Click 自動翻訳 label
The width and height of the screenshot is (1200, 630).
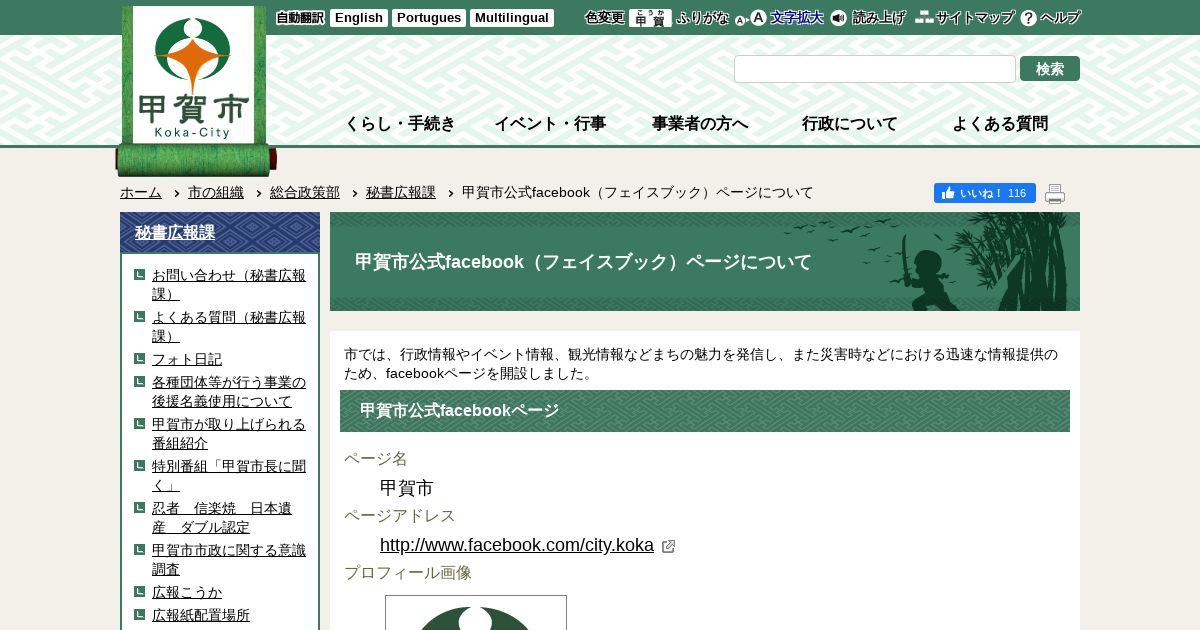point(300,18)
